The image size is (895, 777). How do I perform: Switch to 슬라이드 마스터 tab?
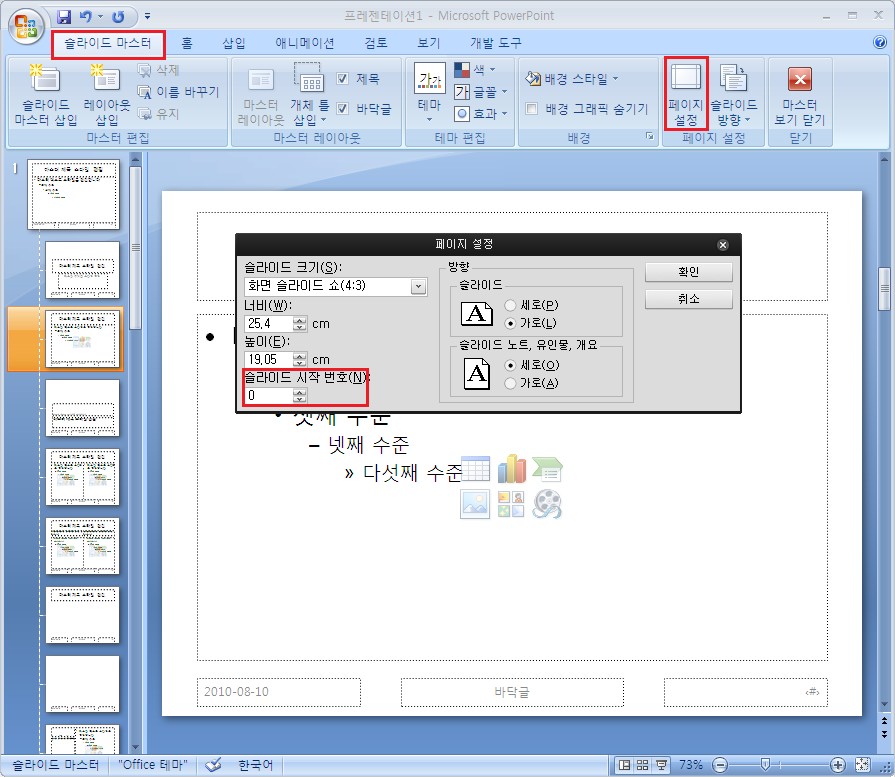(x=108, y=43)
